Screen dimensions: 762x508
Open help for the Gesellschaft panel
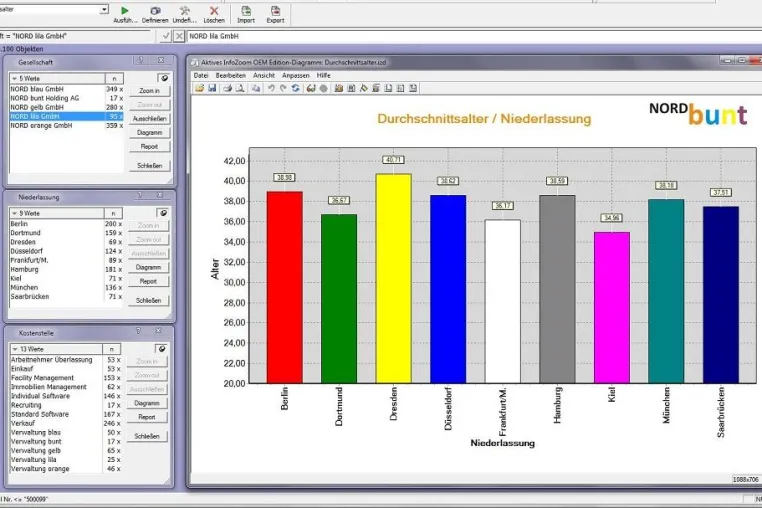pos(140,60)
